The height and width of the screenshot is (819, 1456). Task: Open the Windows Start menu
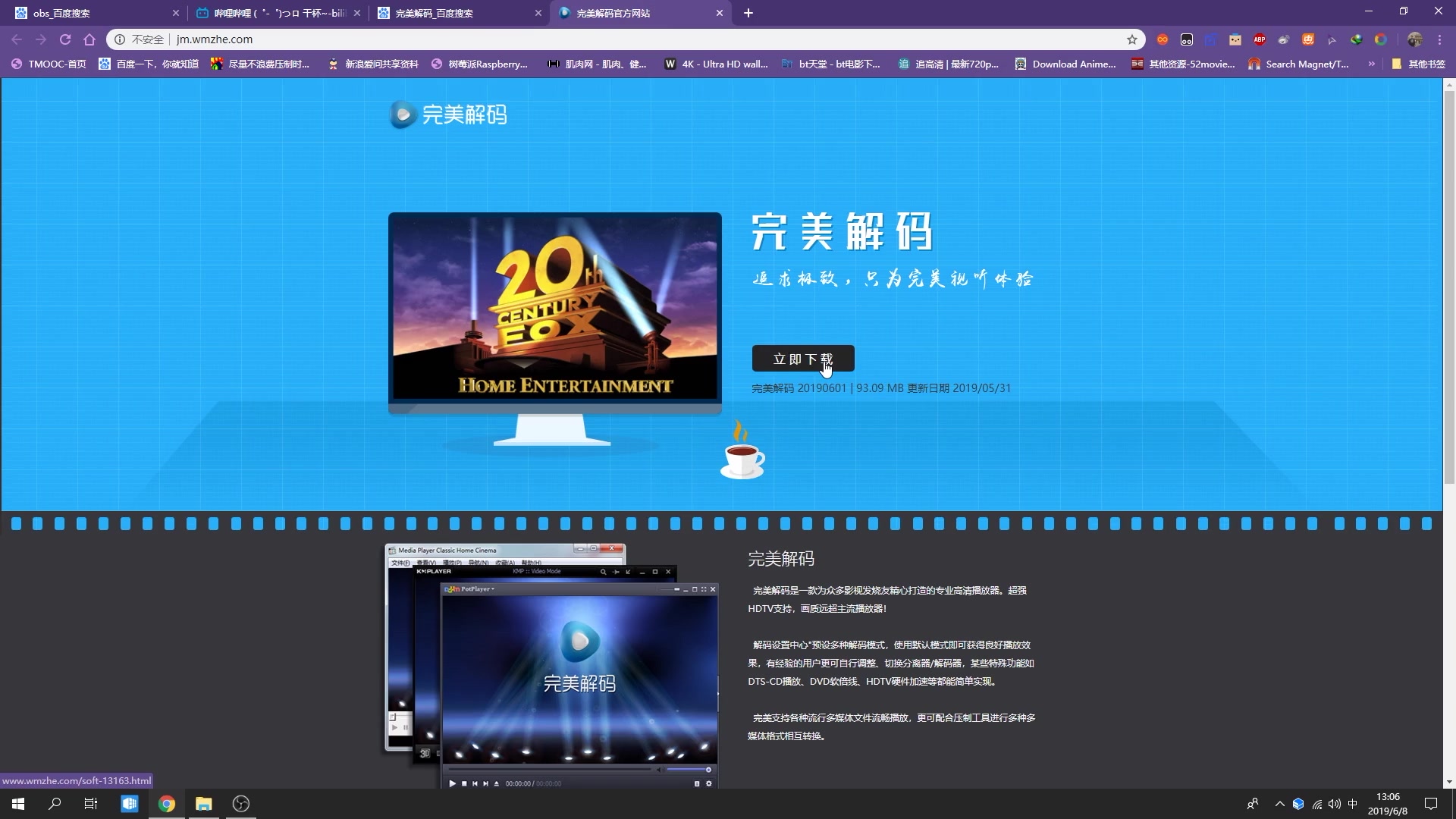coord(18,804)
